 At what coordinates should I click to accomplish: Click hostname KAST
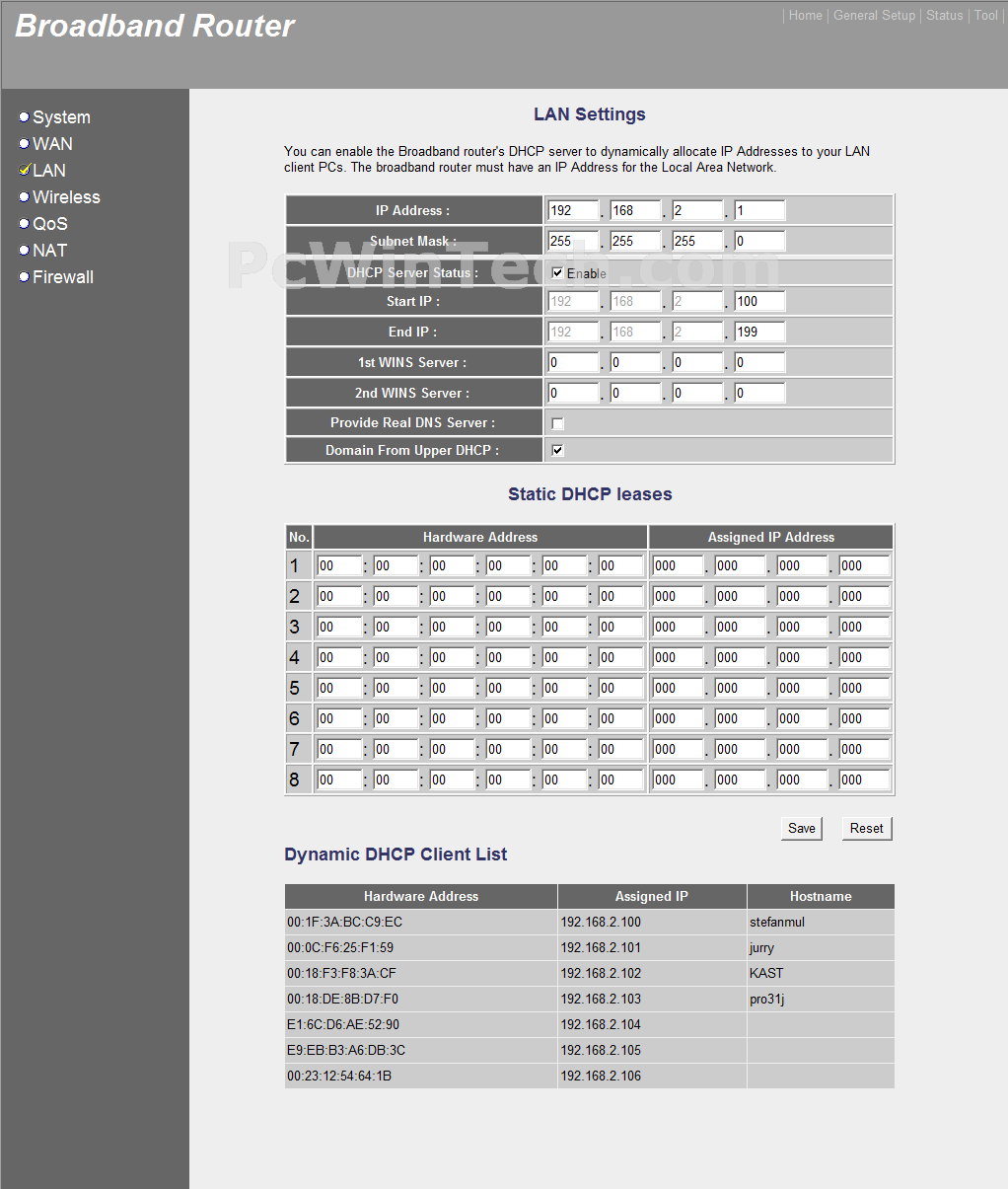(x=766, y=973)
